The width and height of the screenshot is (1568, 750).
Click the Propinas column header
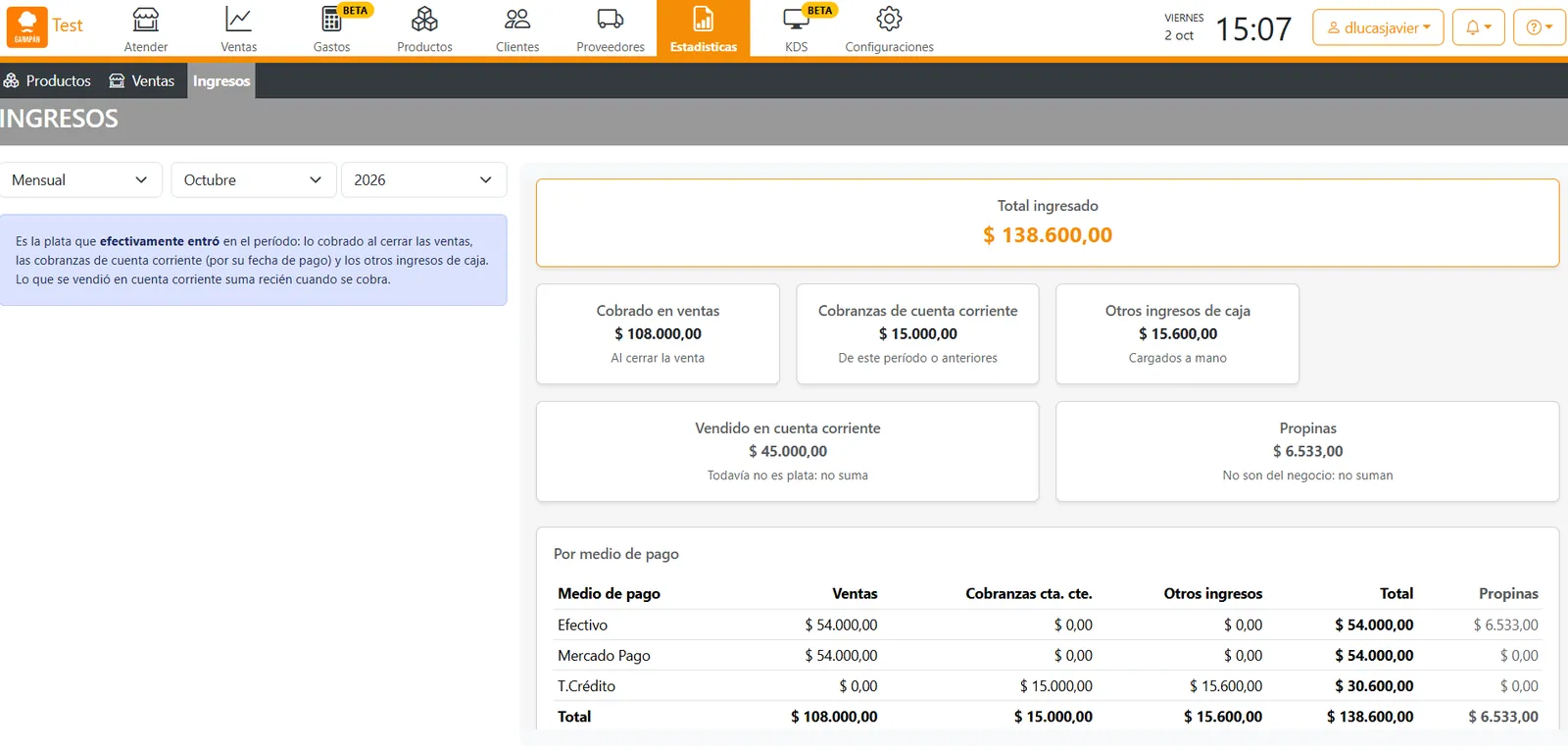coord(1508,593)
